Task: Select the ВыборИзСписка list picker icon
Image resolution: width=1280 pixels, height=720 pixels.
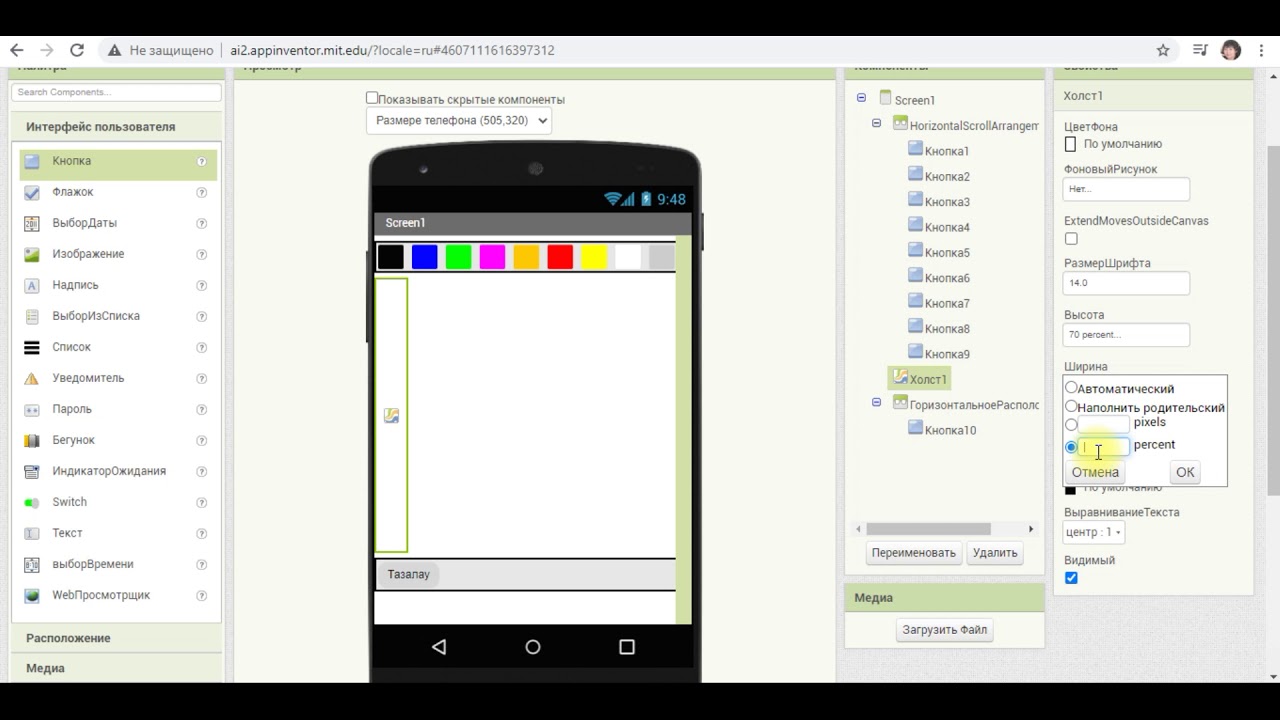Action: (x=32, y=316)
